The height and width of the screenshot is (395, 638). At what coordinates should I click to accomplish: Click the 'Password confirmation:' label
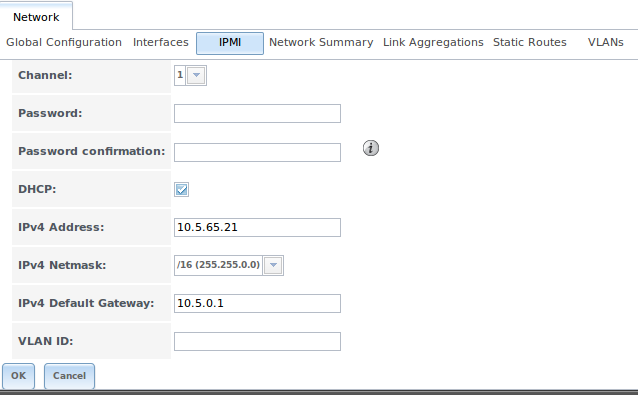point(92,151)
